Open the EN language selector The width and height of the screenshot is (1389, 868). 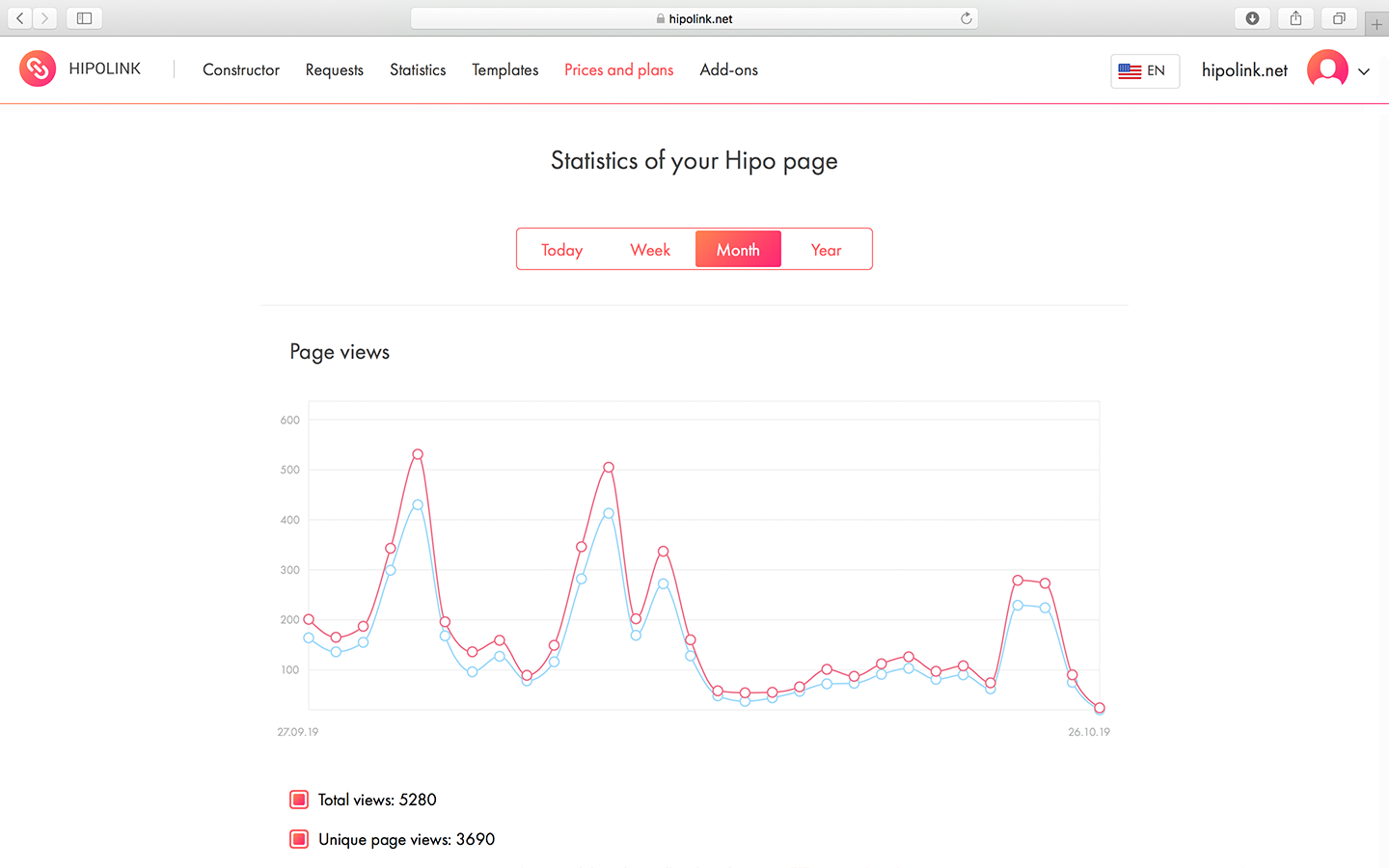coord(1145,70)
